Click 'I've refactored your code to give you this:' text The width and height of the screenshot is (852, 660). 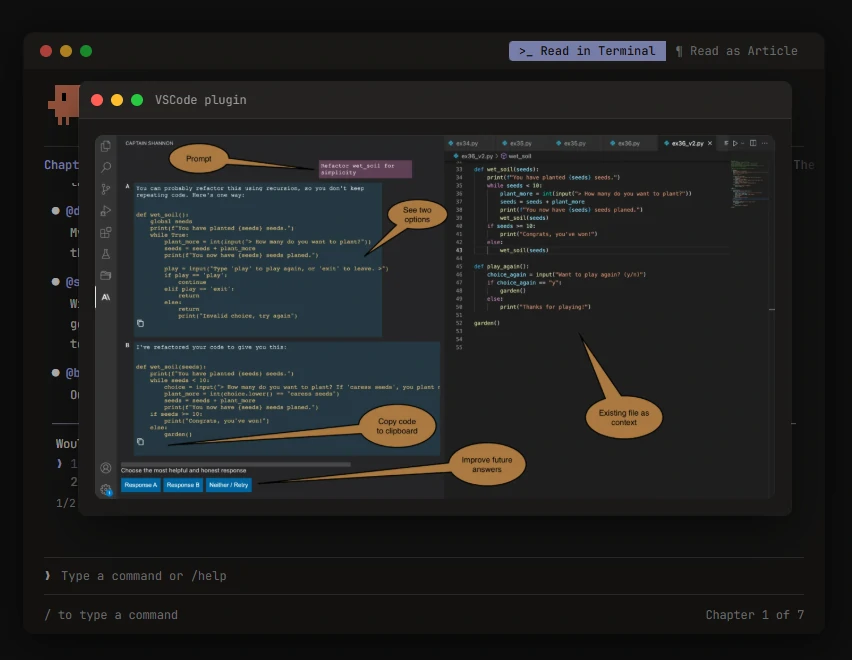(211, 347)
